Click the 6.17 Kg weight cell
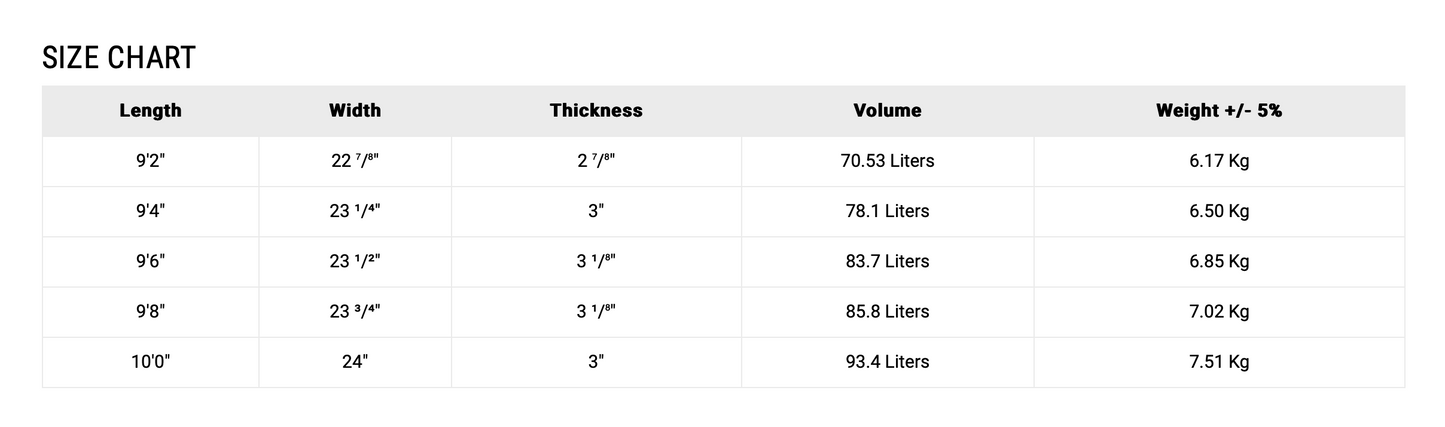Image resolution: width=1445 pixels, height=427 pixels. [1218, 161]
